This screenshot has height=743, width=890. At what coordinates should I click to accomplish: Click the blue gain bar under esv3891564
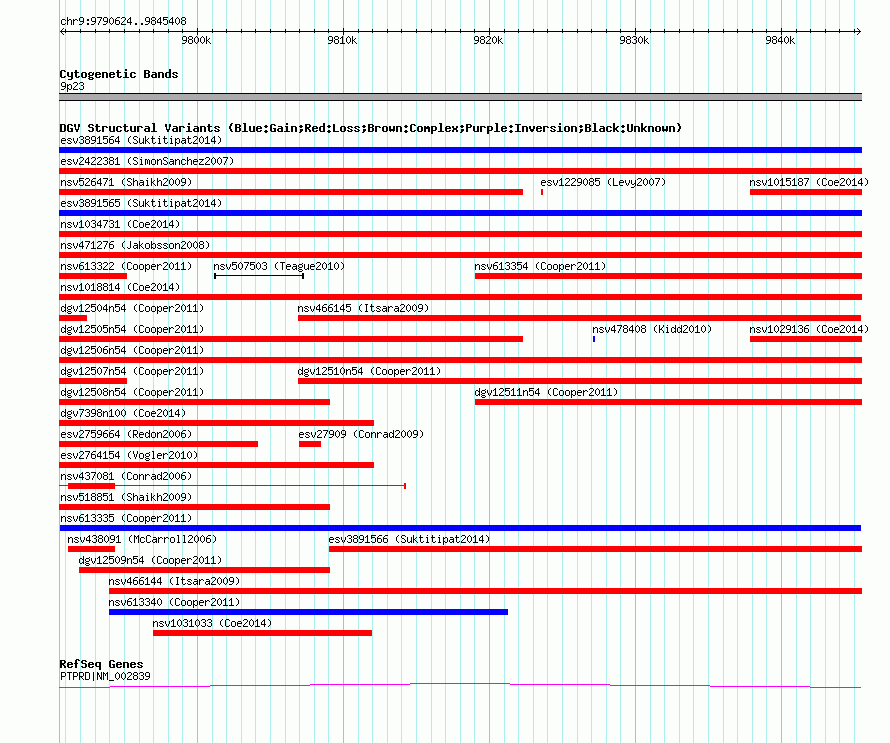pyautogui.click(x=460, y=150)
